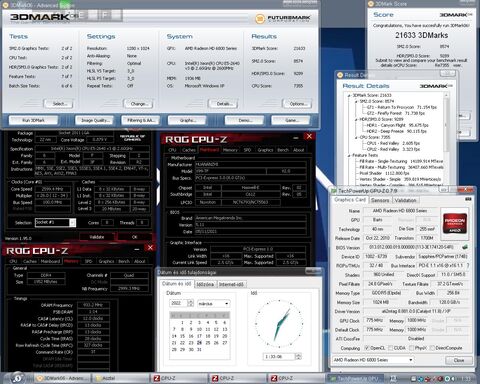Switch to the Validation tab in GPU-Z
Image resolution: width=480 pixels, height=384 pixels.
[405, 200]
